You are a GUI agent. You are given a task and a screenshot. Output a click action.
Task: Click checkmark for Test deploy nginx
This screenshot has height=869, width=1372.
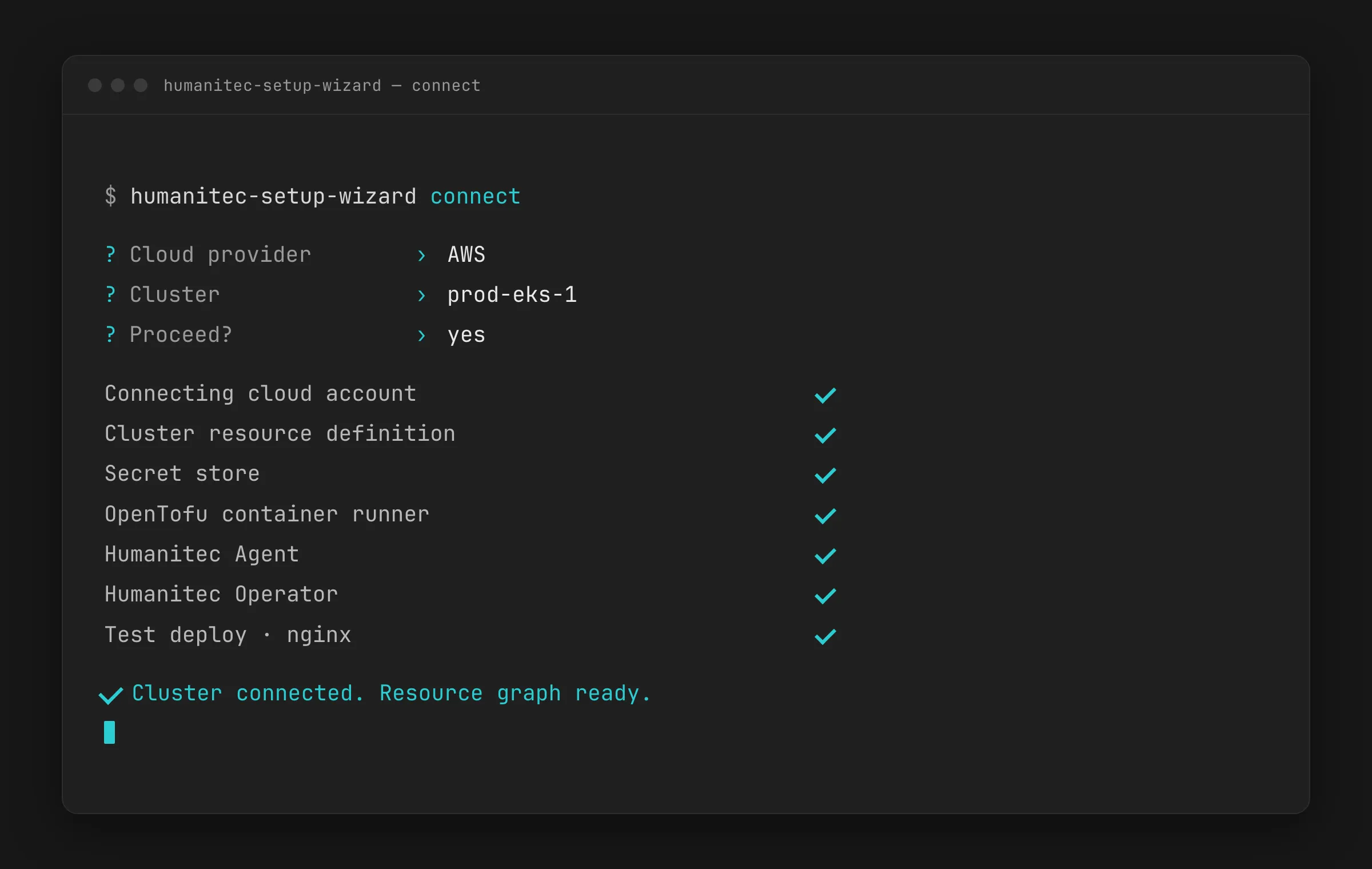(x=825, y=636)
